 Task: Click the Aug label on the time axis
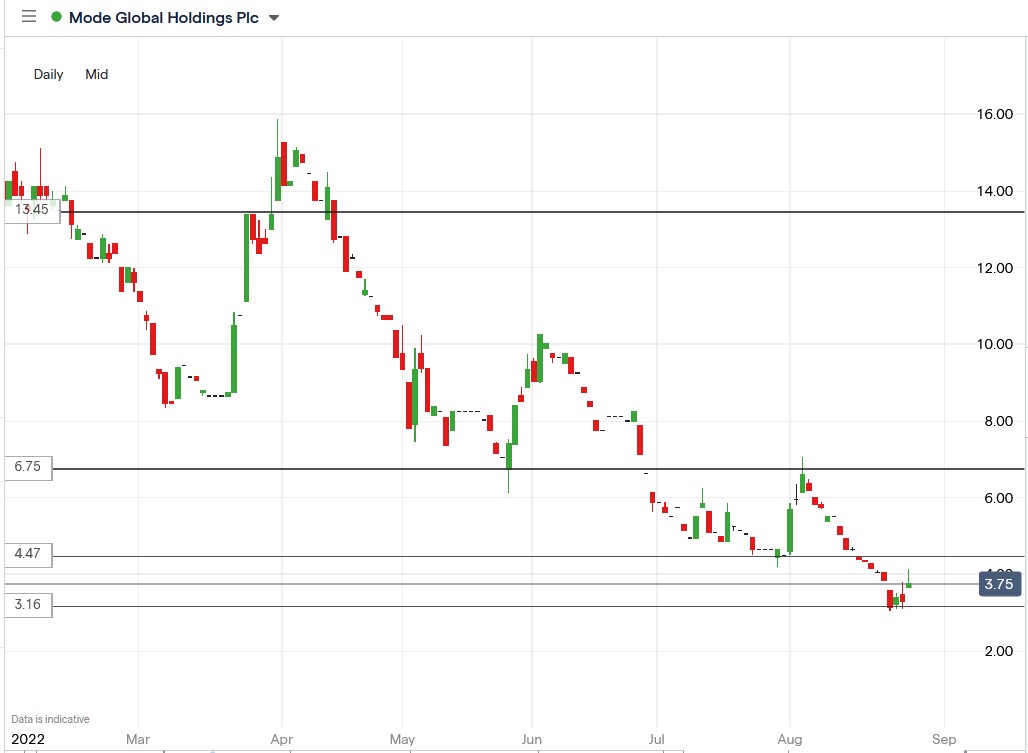789,738
